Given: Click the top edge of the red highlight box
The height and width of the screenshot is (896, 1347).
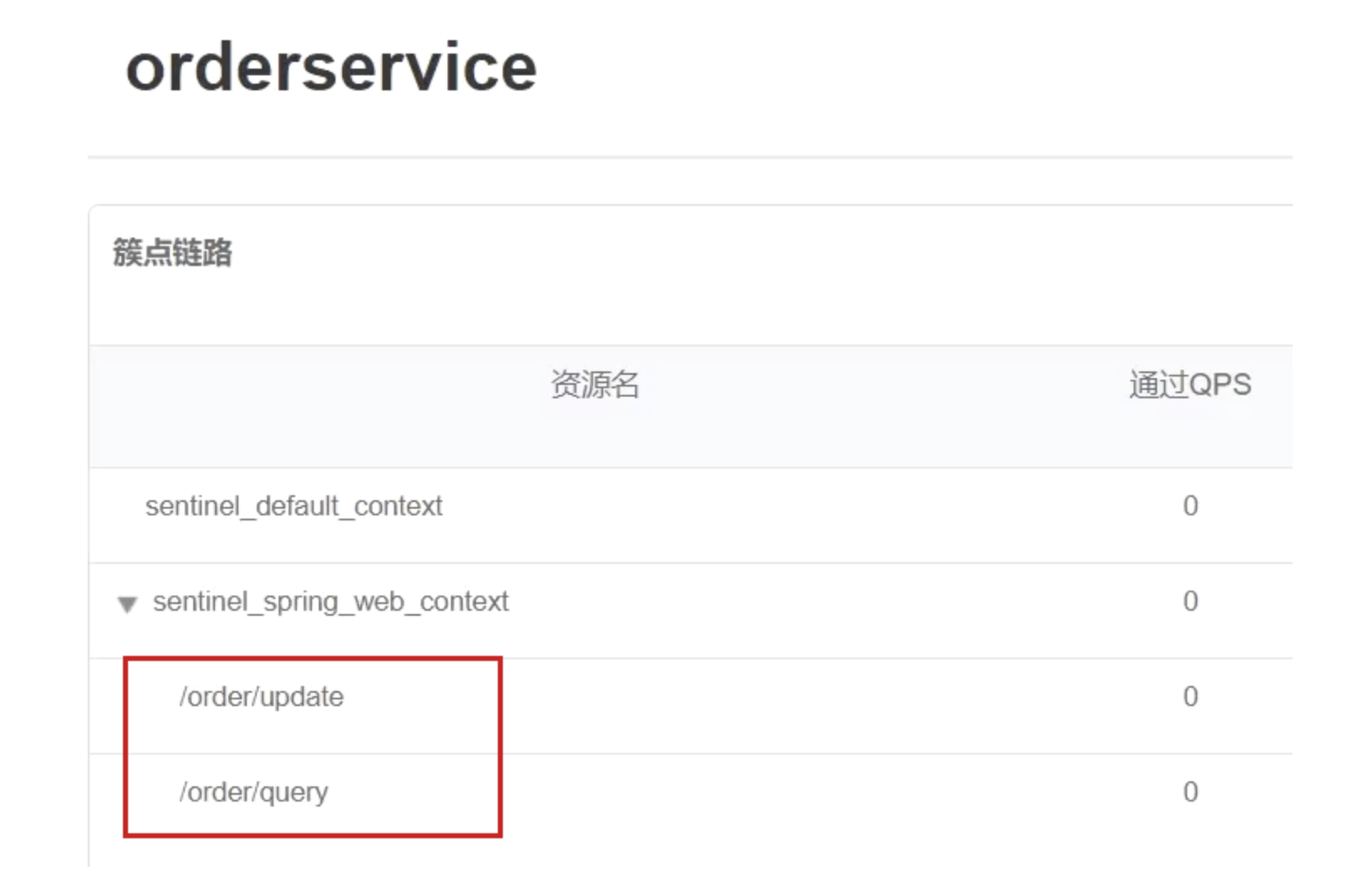Looking at the screenshot, I should pos(313,659).
